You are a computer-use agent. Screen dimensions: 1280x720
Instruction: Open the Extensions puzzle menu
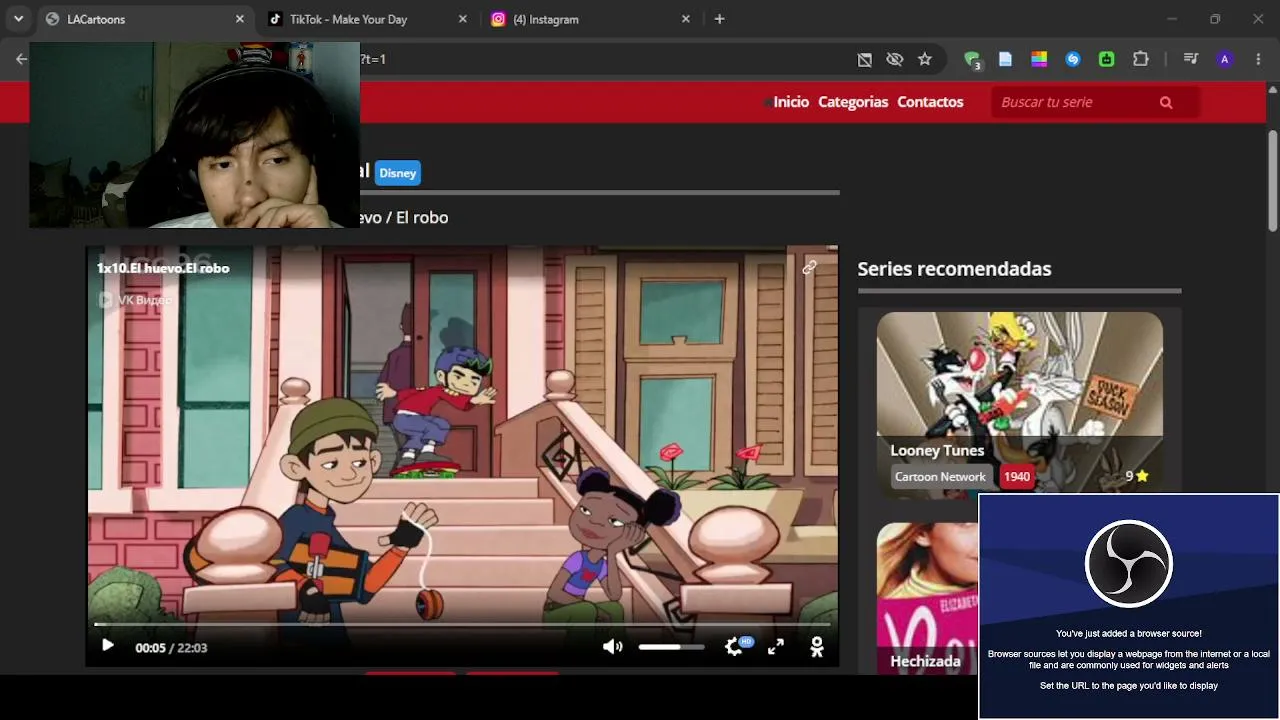coord(1141,59)
